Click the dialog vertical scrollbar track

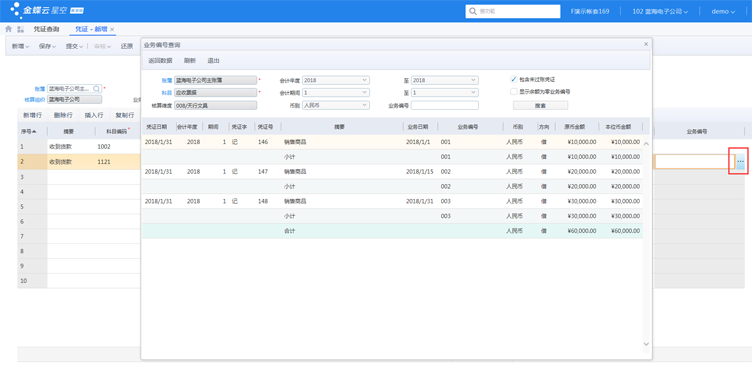(x=646, y=244)
